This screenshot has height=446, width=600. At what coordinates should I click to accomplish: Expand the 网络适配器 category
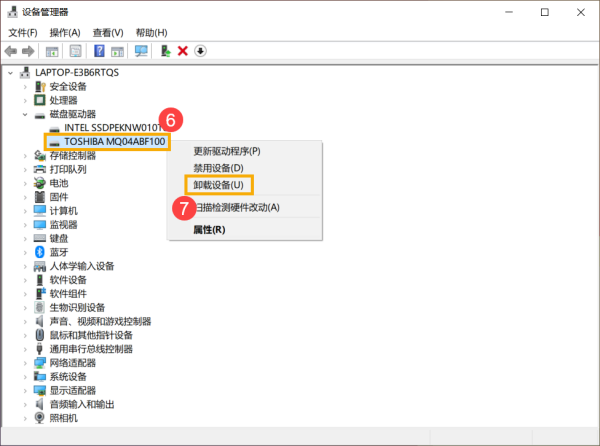click(x=27, y=363)
